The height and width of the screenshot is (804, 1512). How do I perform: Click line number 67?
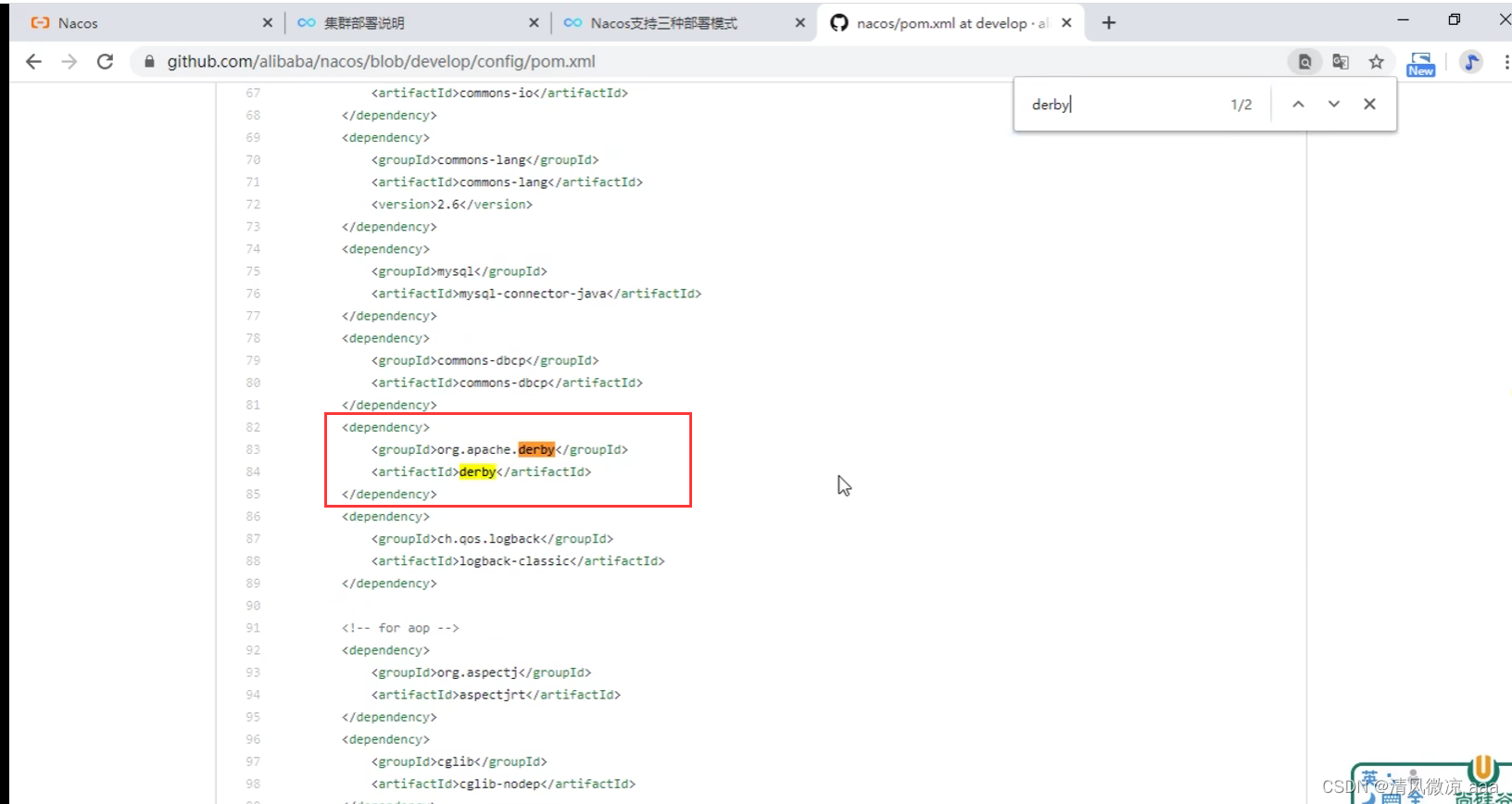click(x=253, y=93)
